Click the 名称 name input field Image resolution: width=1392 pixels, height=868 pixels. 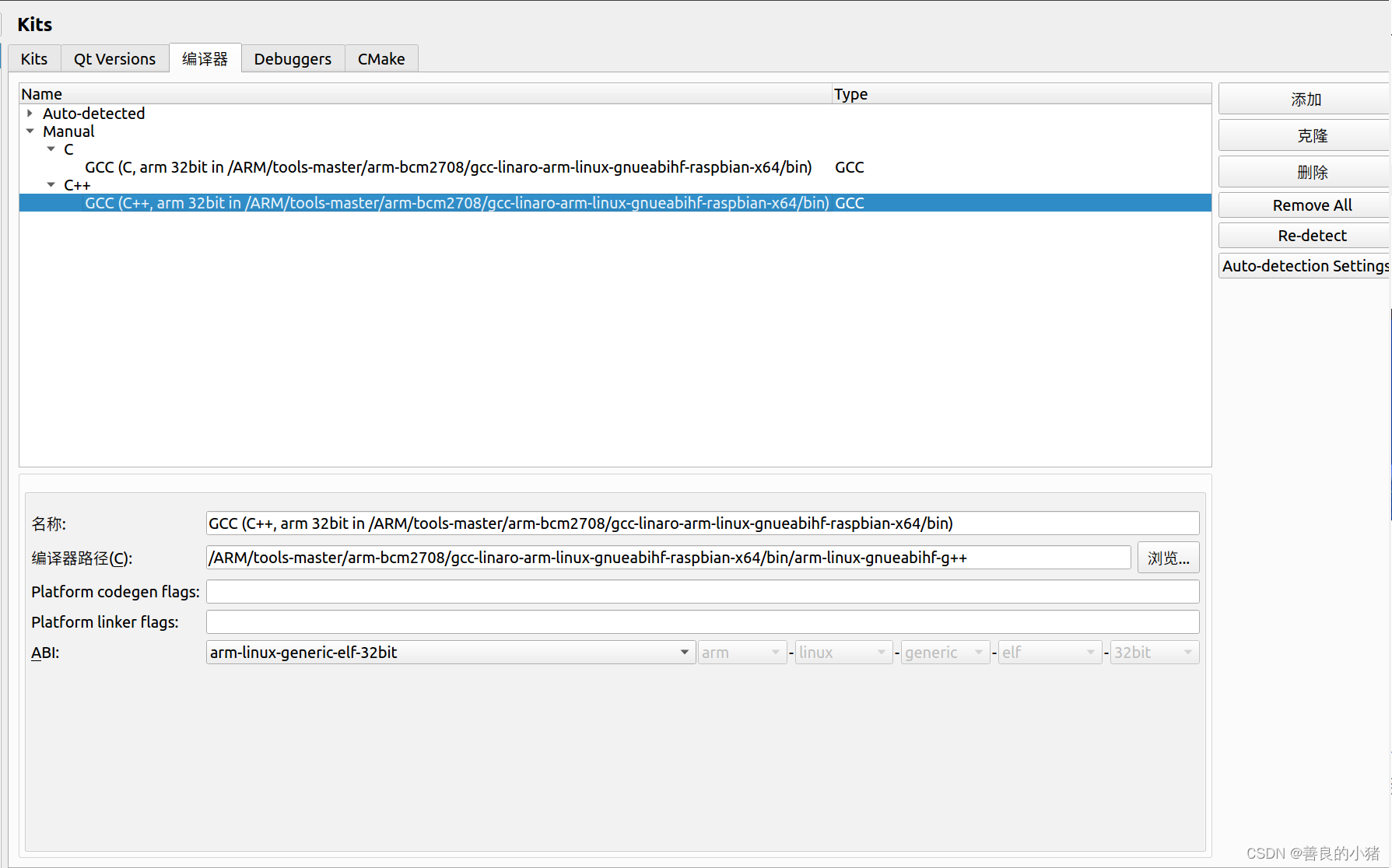click(703, 523)
